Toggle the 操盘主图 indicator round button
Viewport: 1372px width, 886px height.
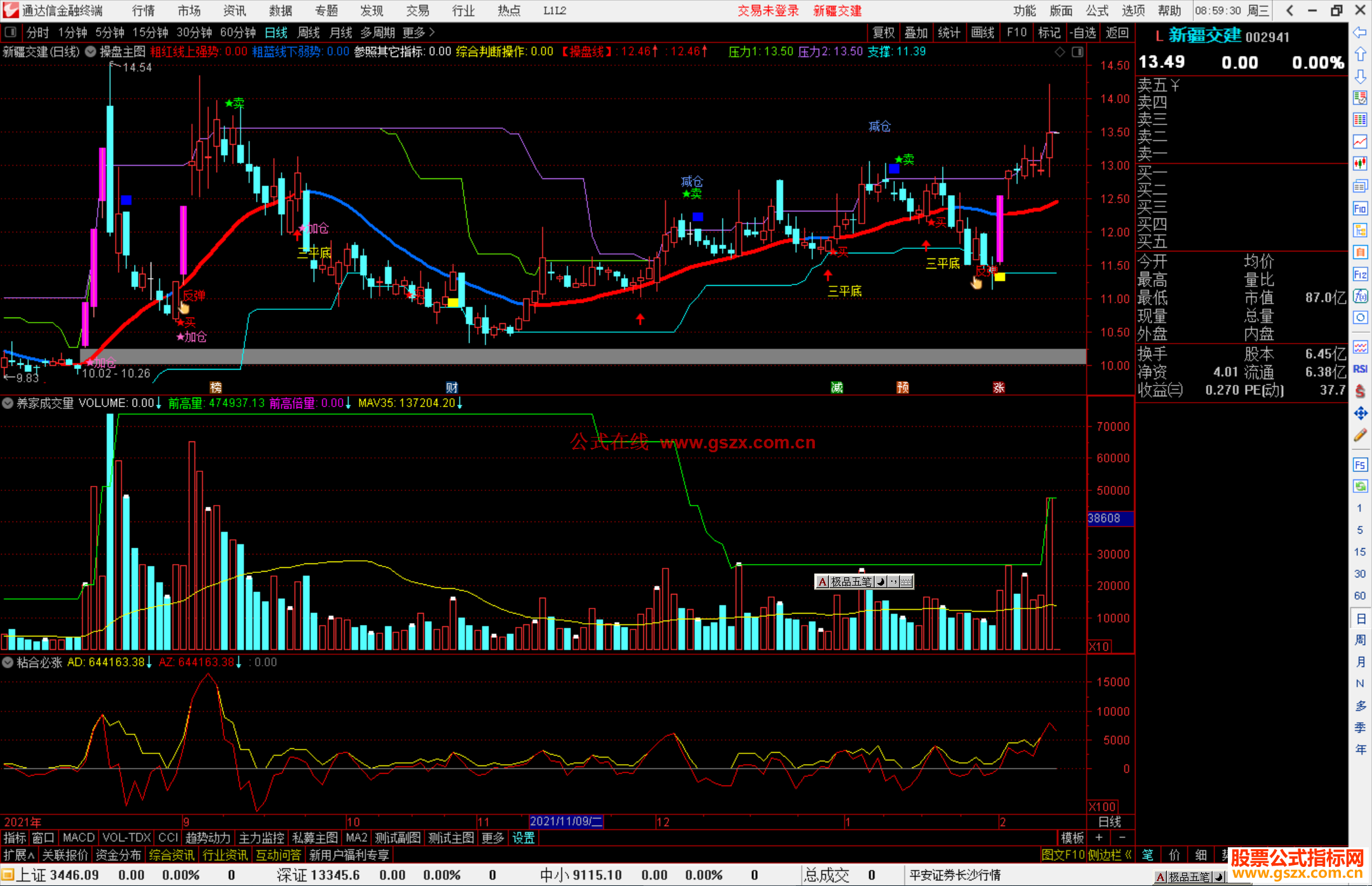91,51
